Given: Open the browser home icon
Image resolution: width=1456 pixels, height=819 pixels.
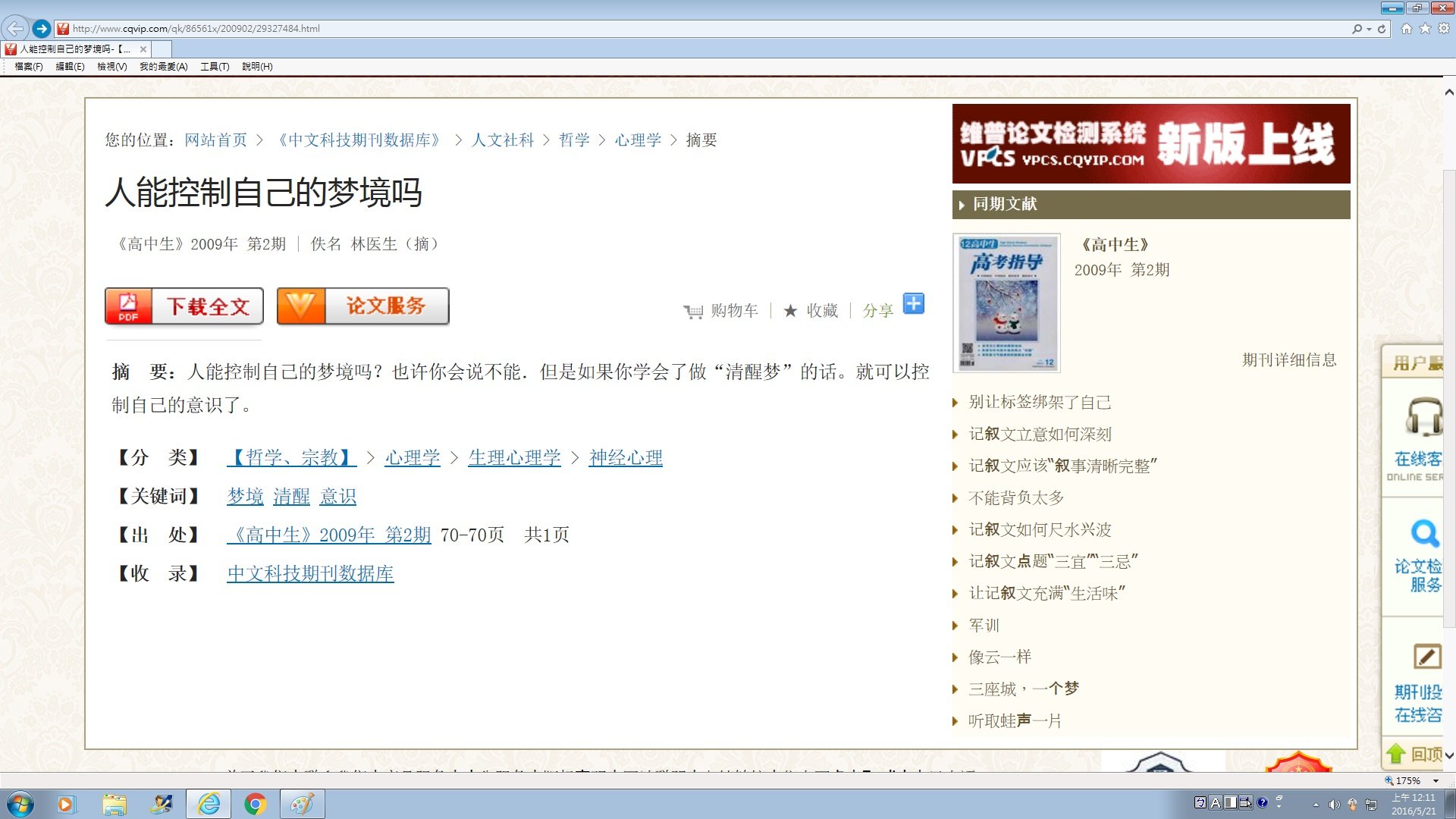Looking at the screenshot, I should [x=1407, y=29].
